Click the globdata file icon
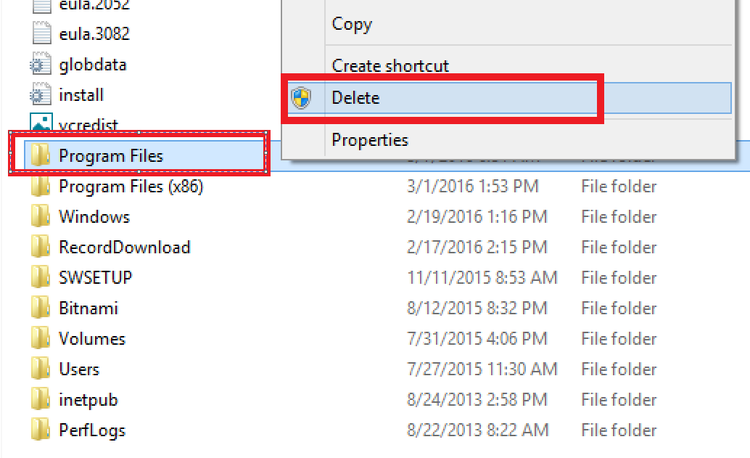This screenshot has height=458, width=750. (41, 65)
